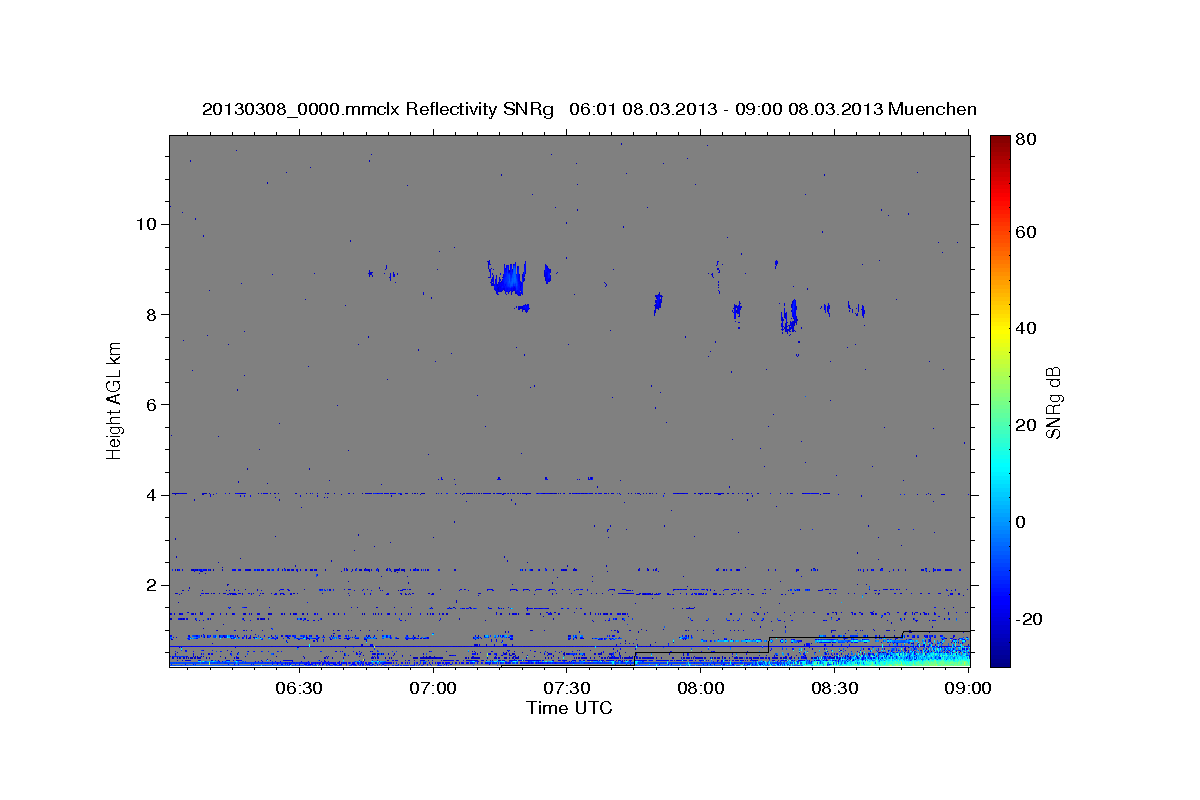This screenshot has height=800, width=1200.
Task: Click the large blue cloud echo near 07:15
Action: (x=508, y=278)
